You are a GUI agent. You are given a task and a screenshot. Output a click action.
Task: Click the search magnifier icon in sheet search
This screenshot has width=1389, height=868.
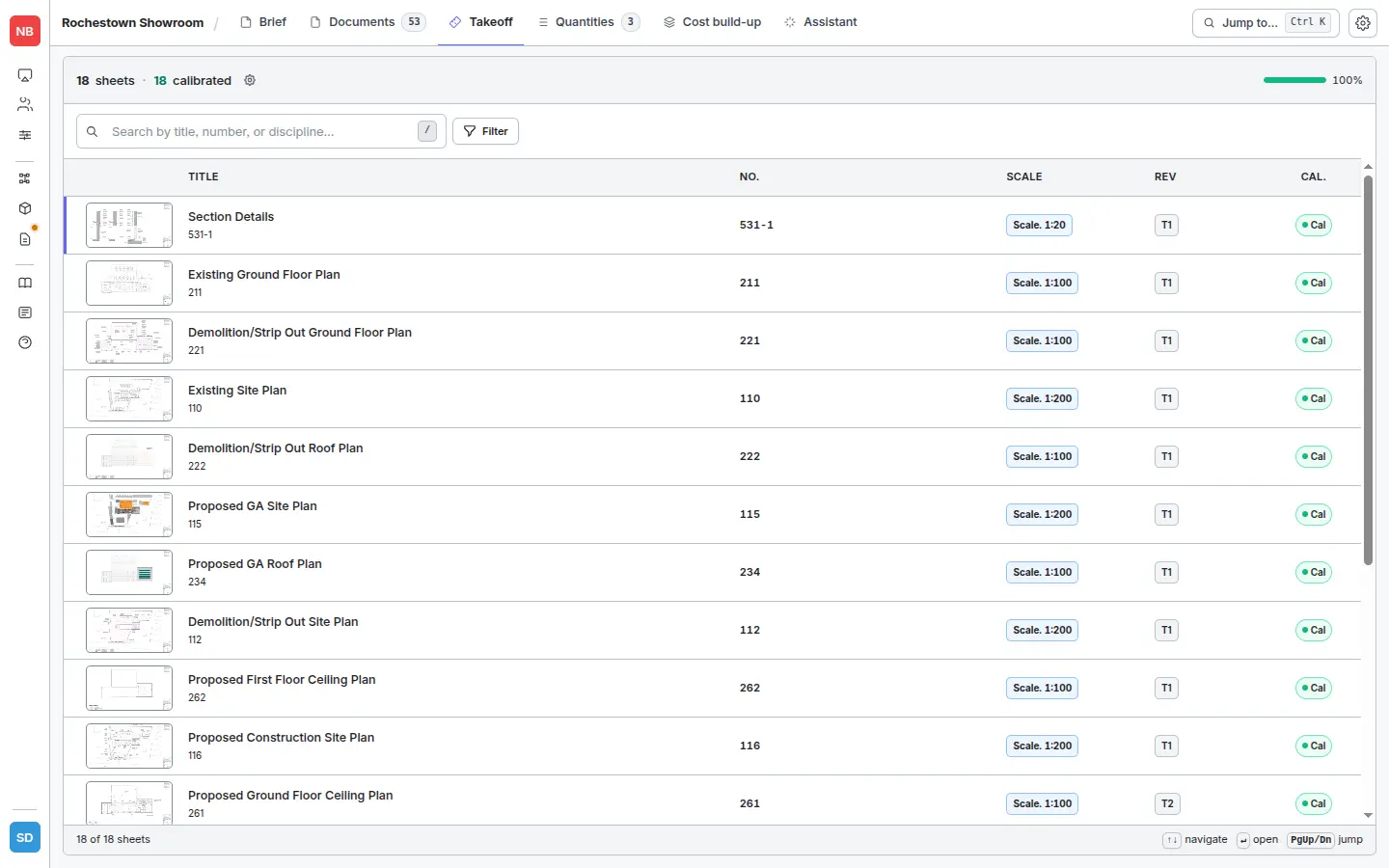[x=93, y=131]
